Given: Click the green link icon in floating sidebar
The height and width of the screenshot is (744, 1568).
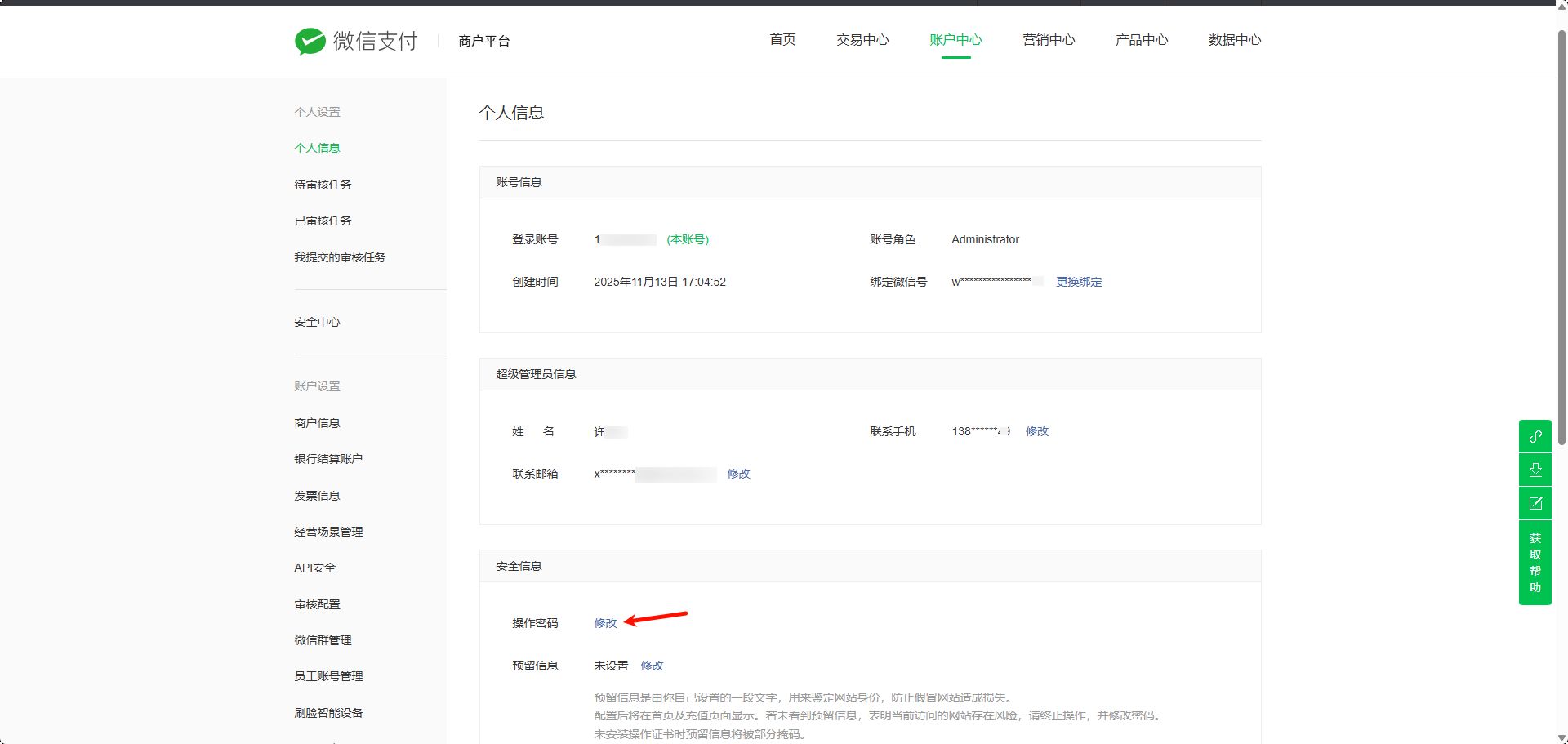Looking at the screenshot, I should point(1535,436).
